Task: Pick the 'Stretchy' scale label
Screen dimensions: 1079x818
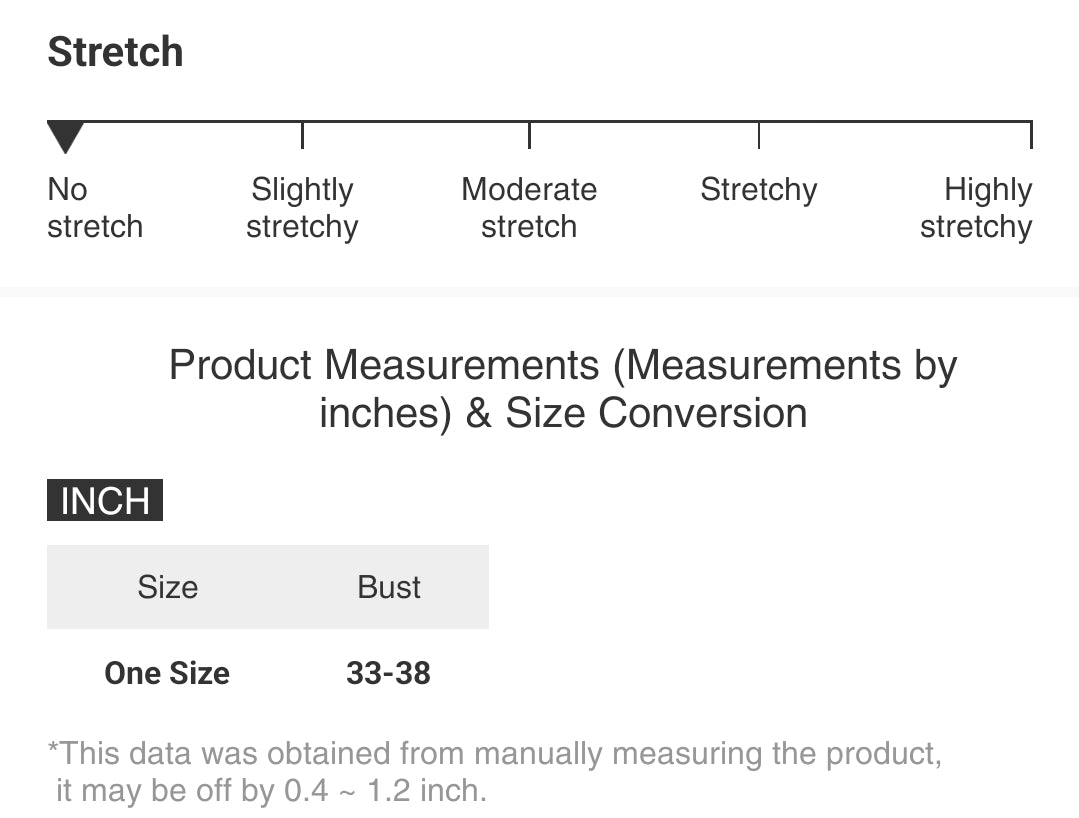Action: coord(758,190)
